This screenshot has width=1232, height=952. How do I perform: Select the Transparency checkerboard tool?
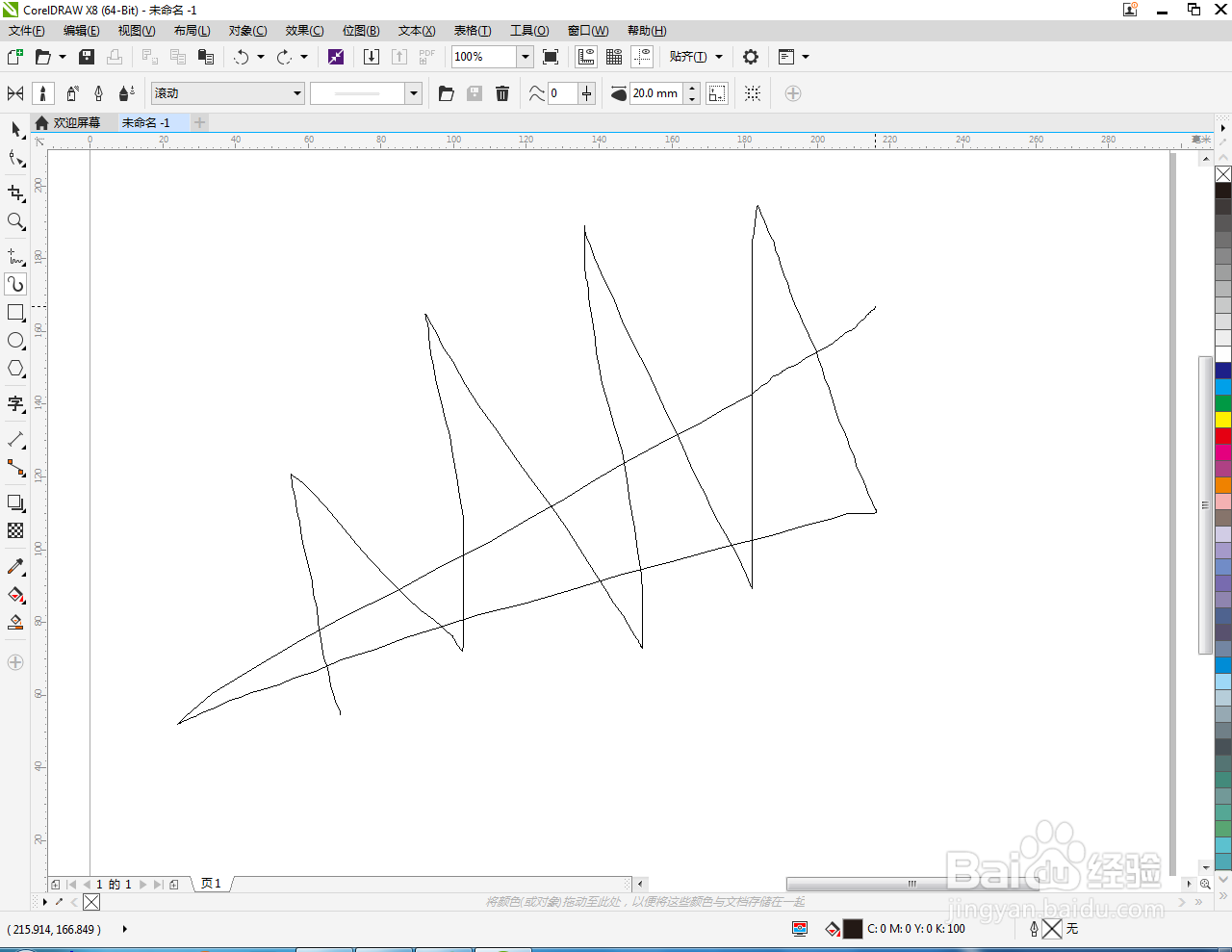point(15,530)
